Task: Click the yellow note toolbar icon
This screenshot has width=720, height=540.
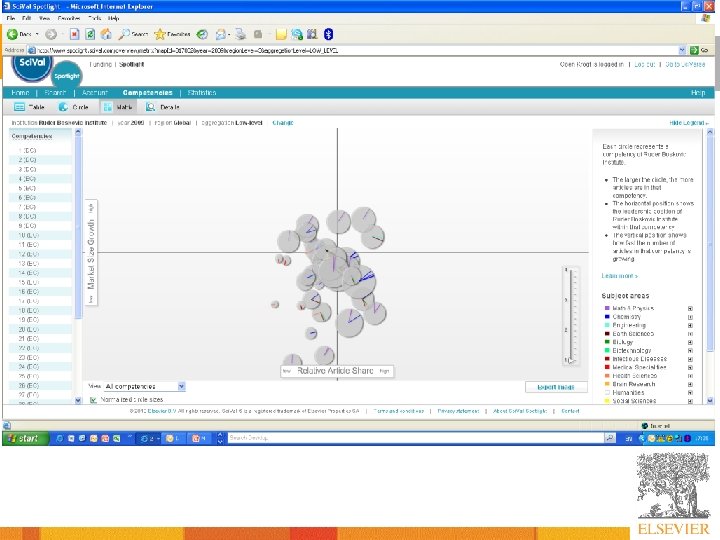Action: pyautogui.click(x=281, y=34)
